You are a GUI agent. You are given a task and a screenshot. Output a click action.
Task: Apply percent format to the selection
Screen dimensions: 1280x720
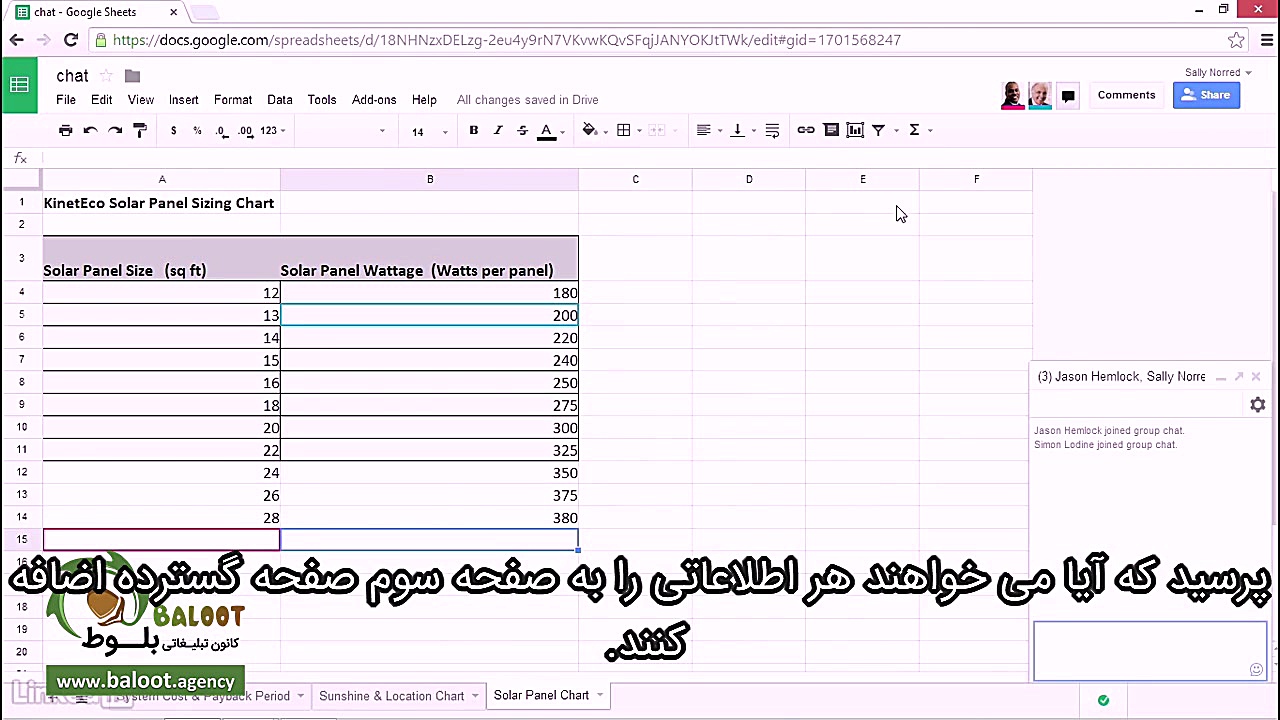pyautogui.click(x=197, y=130)
